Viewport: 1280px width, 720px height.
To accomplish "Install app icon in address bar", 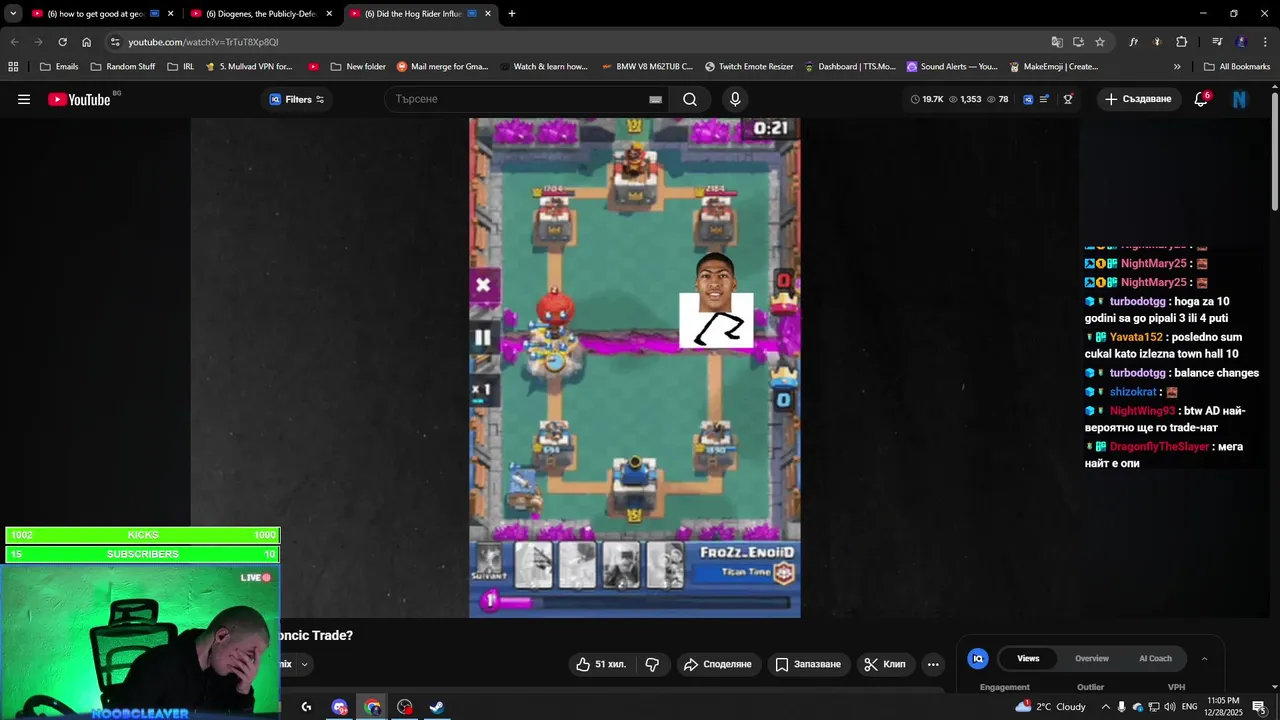I will tap(1078, 42).
